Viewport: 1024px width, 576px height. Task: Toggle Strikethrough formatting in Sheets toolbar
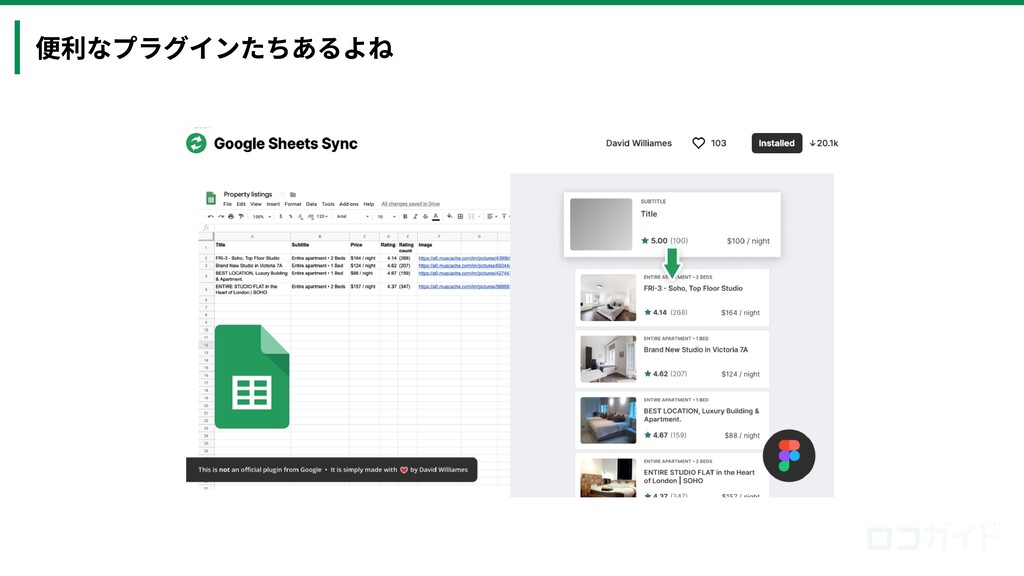coord(426,216)
